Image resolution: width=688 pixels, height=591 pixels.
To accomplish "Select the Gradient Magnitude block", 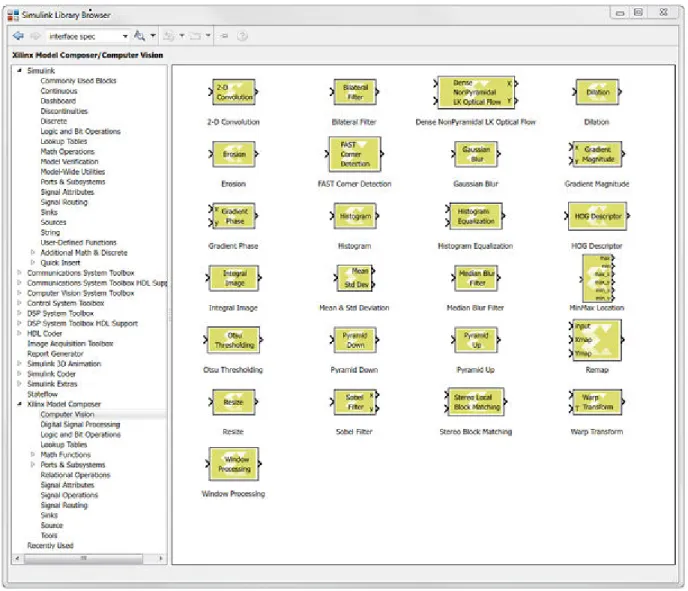I will pos(597,154).
